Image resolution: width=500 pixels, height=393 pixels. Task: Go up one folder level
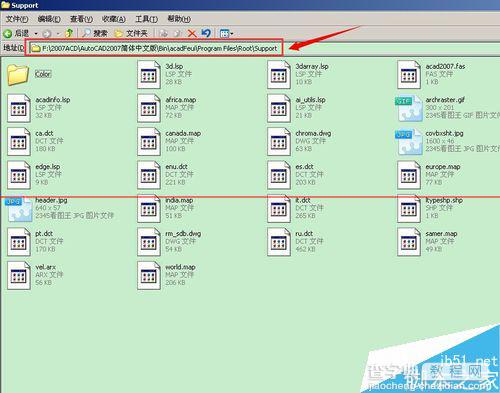click(69, 33)
